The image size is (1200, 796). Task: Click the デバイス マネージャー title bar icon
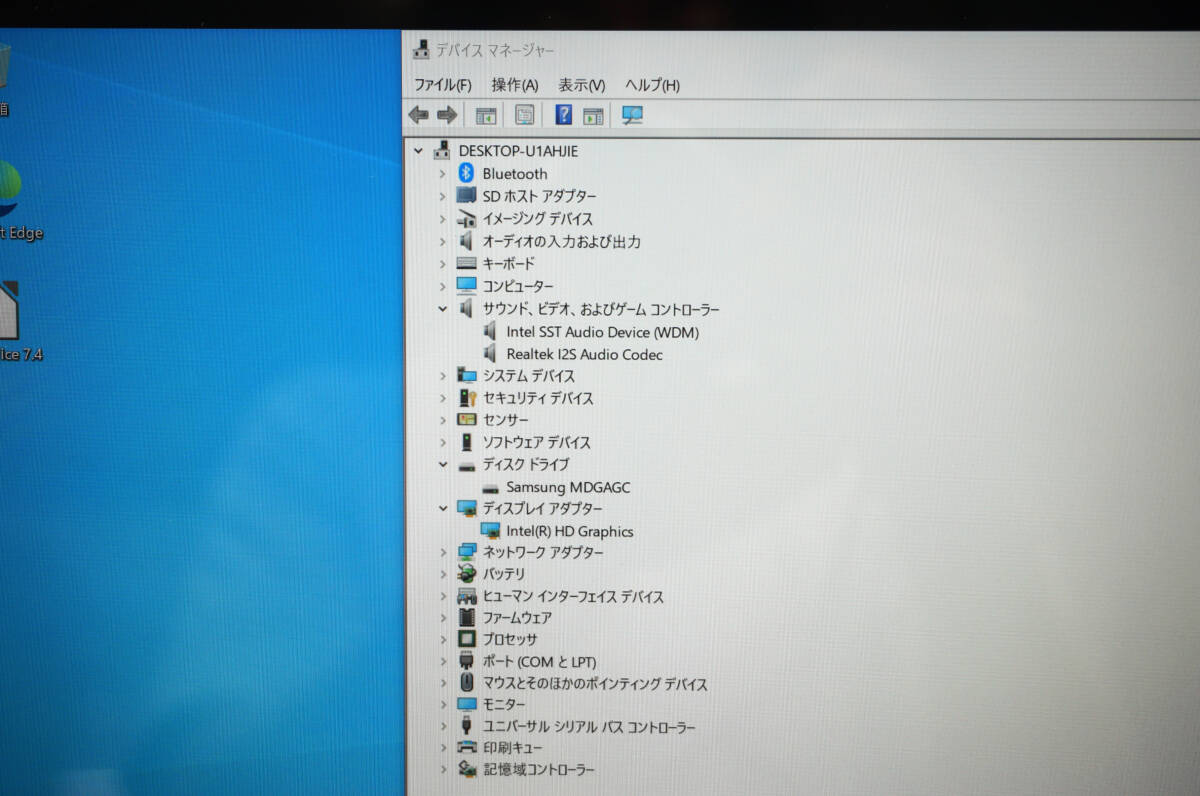pos(421,49)
